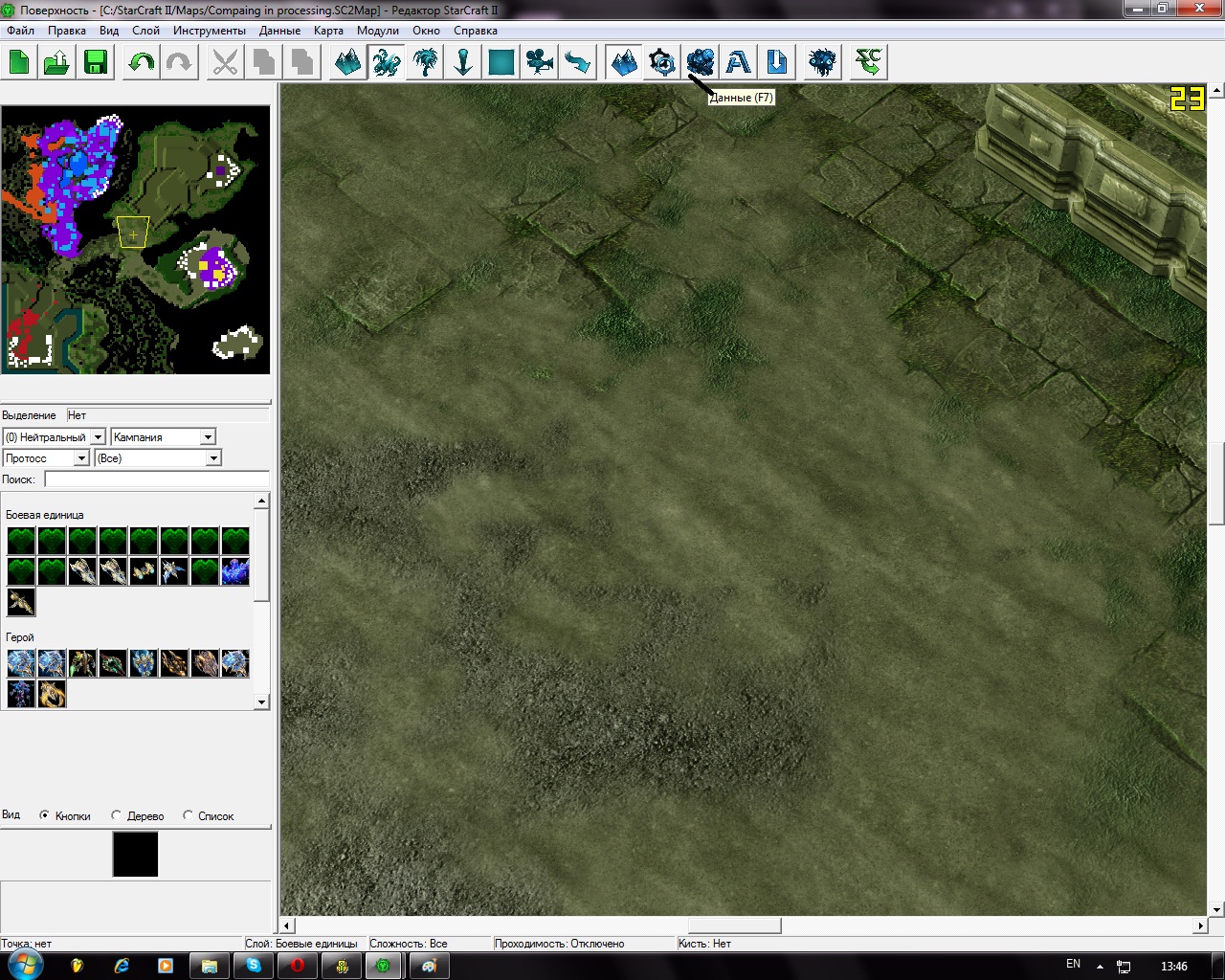The image size is (1225, 980).
Task: Pick the golden claw hero icon
Action: coord(51,694)
